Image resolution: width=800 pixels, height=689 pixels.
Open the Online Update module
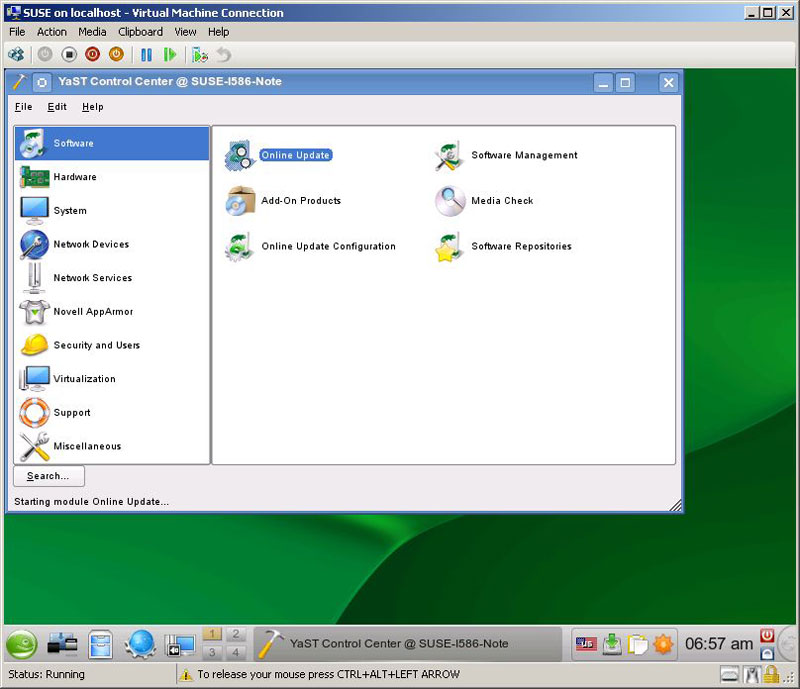tap(279, 155)
